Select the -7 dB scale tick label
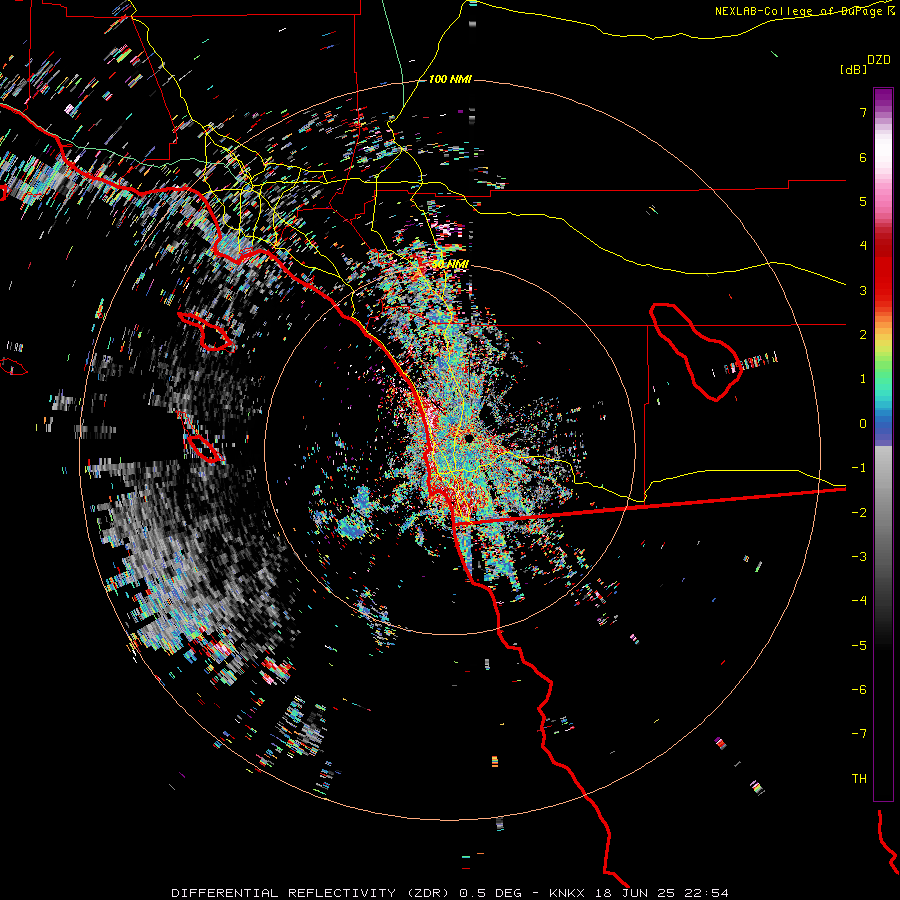This screenshot has width=900, height=900. click(x=859, y=734)
